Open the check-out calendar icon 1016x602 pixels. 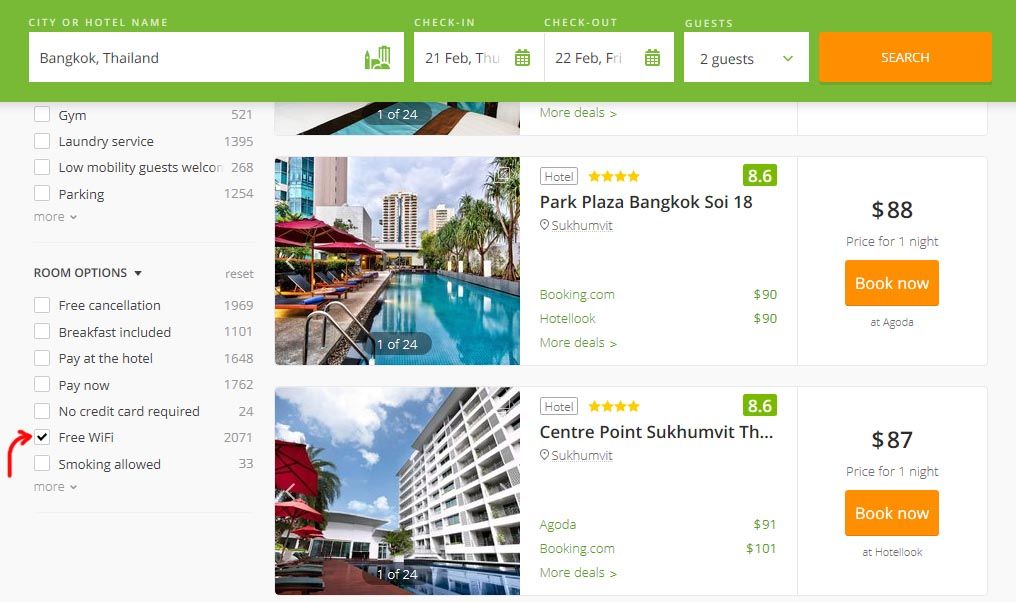click(652, 58)
